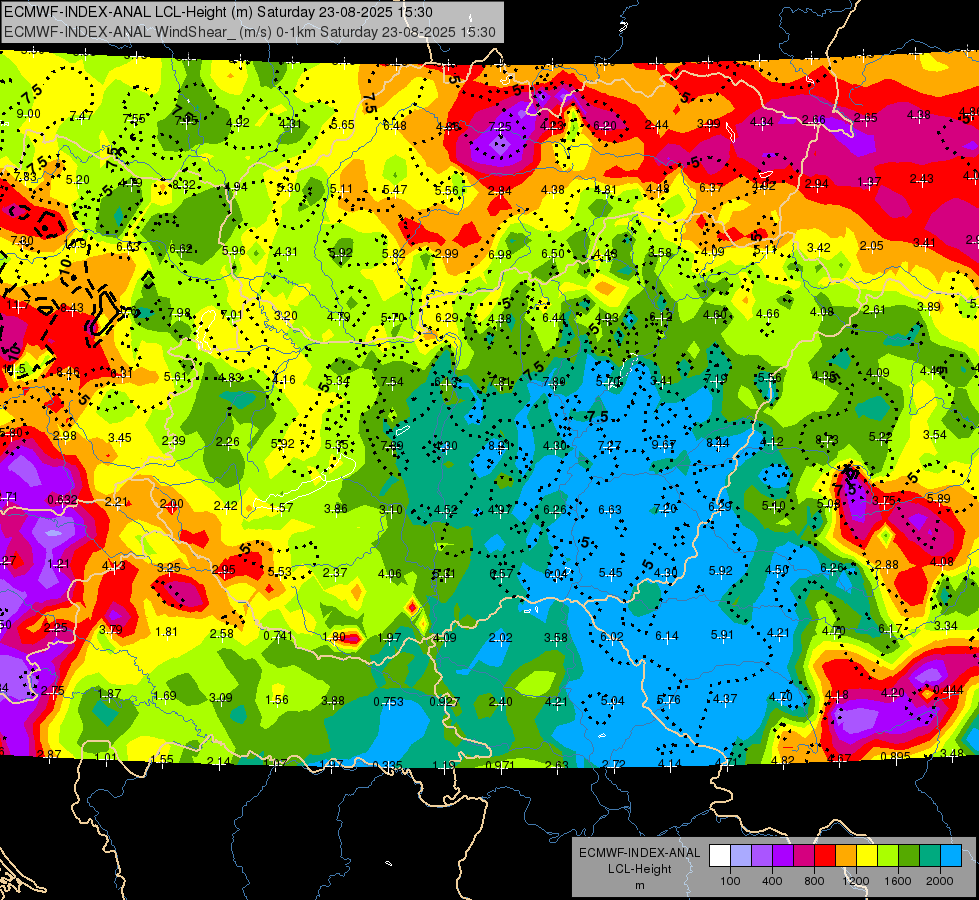Click the 2.44 grid value
The width and height of the screenshot is (979, 900).
[x=656, y=125]
